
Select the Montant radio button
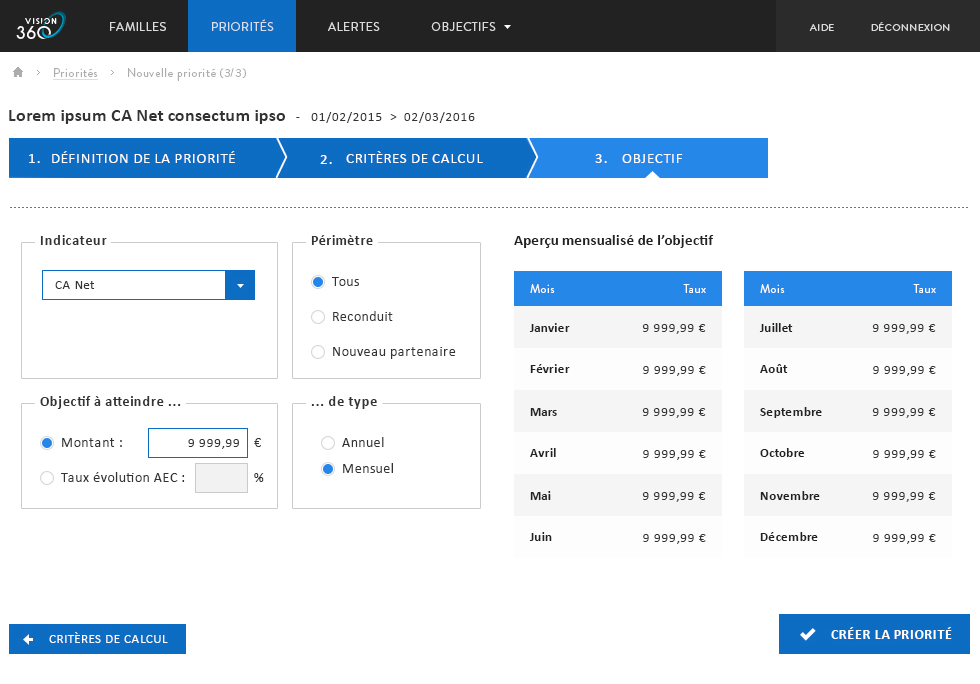(x=47, y=443)
